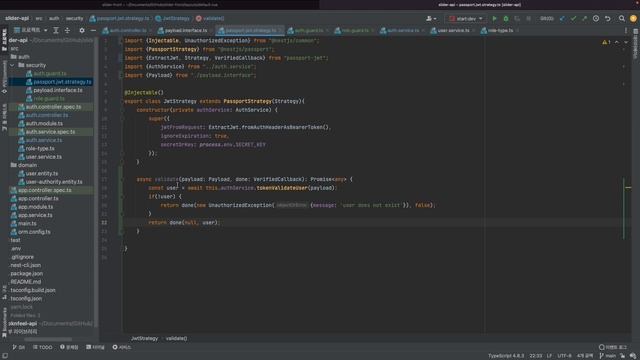Click the green Debug bug icon
640x360 pixels.
click(506, 18)
